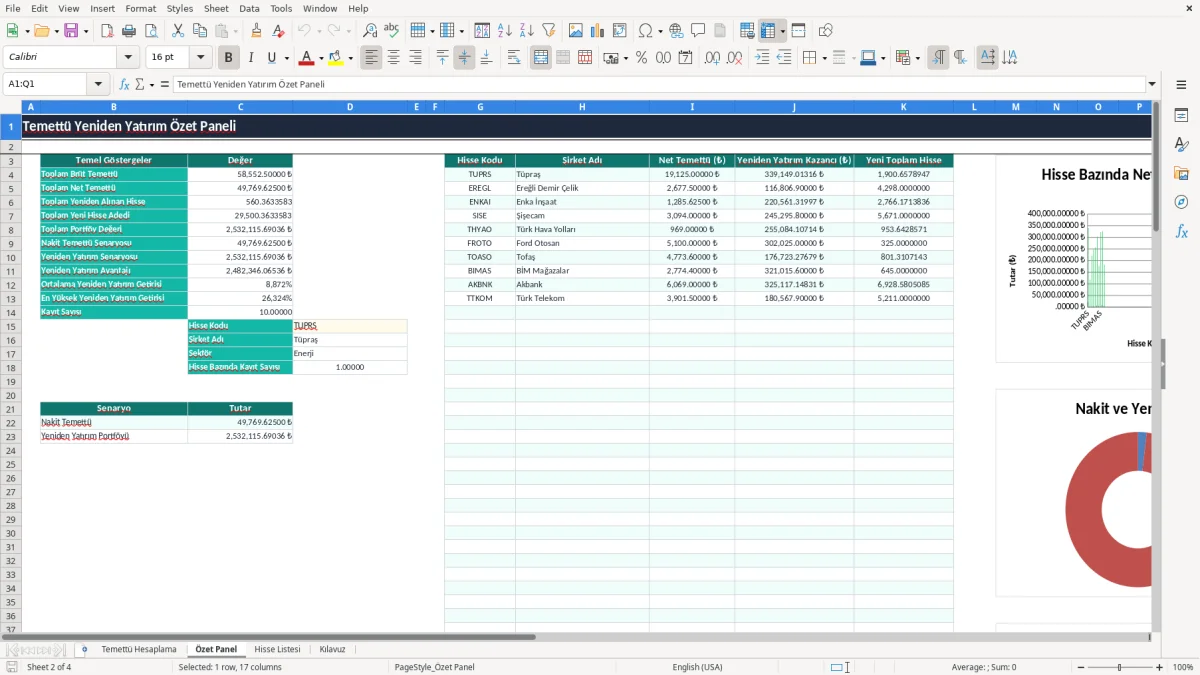Open Background Color dropdown arrow
The width and height of the screenshot is (1200, 675).
pos(350,58)
